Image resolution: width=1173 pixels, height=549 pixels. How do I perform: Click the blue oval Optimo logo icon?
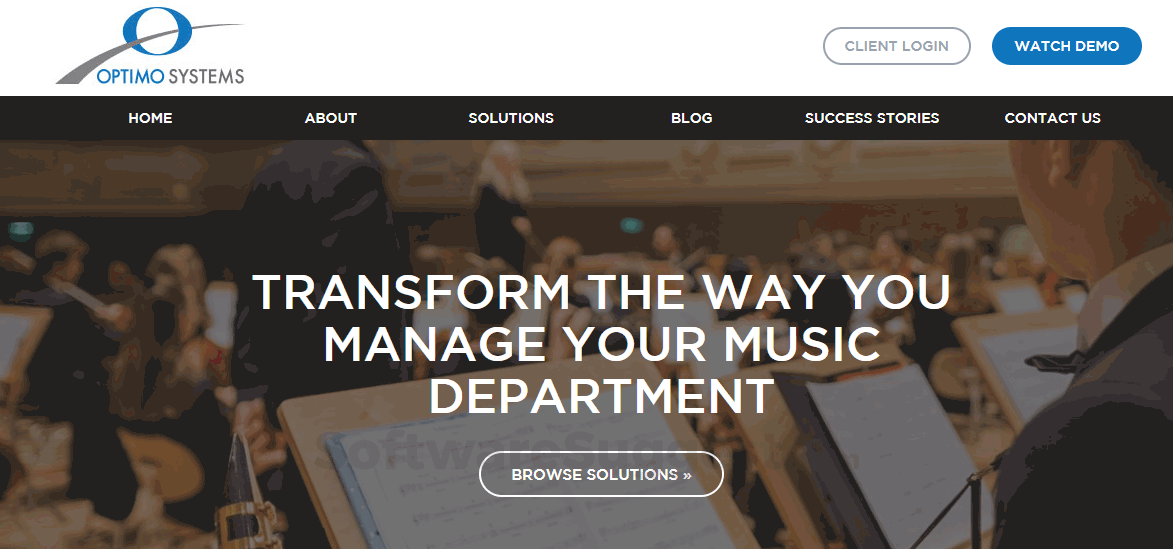point(156,31)
